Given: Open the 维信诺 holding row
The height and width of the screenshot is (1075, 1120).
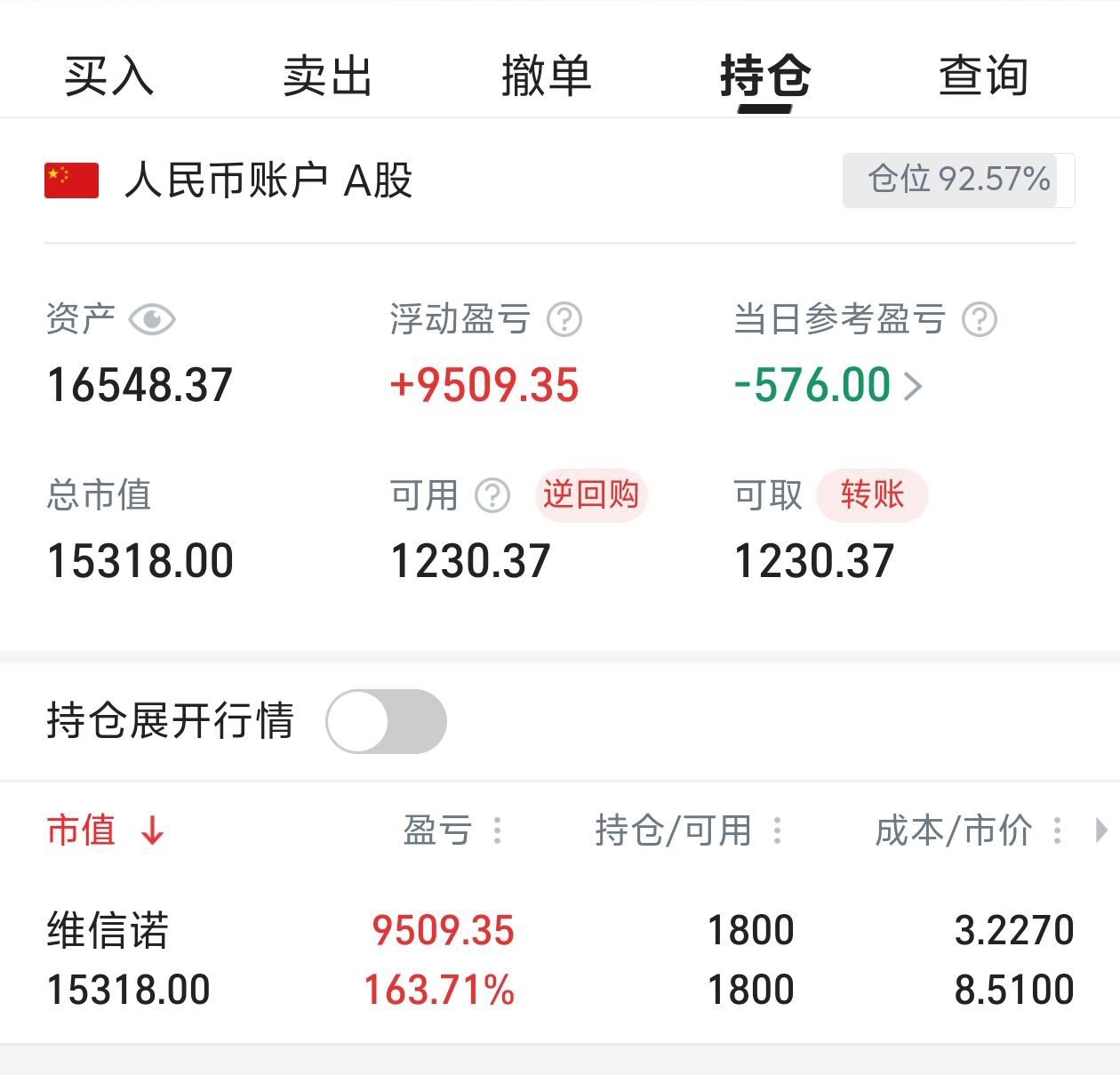Looking at the screenshot, I should pyautogui.click(x=560, y=960).
